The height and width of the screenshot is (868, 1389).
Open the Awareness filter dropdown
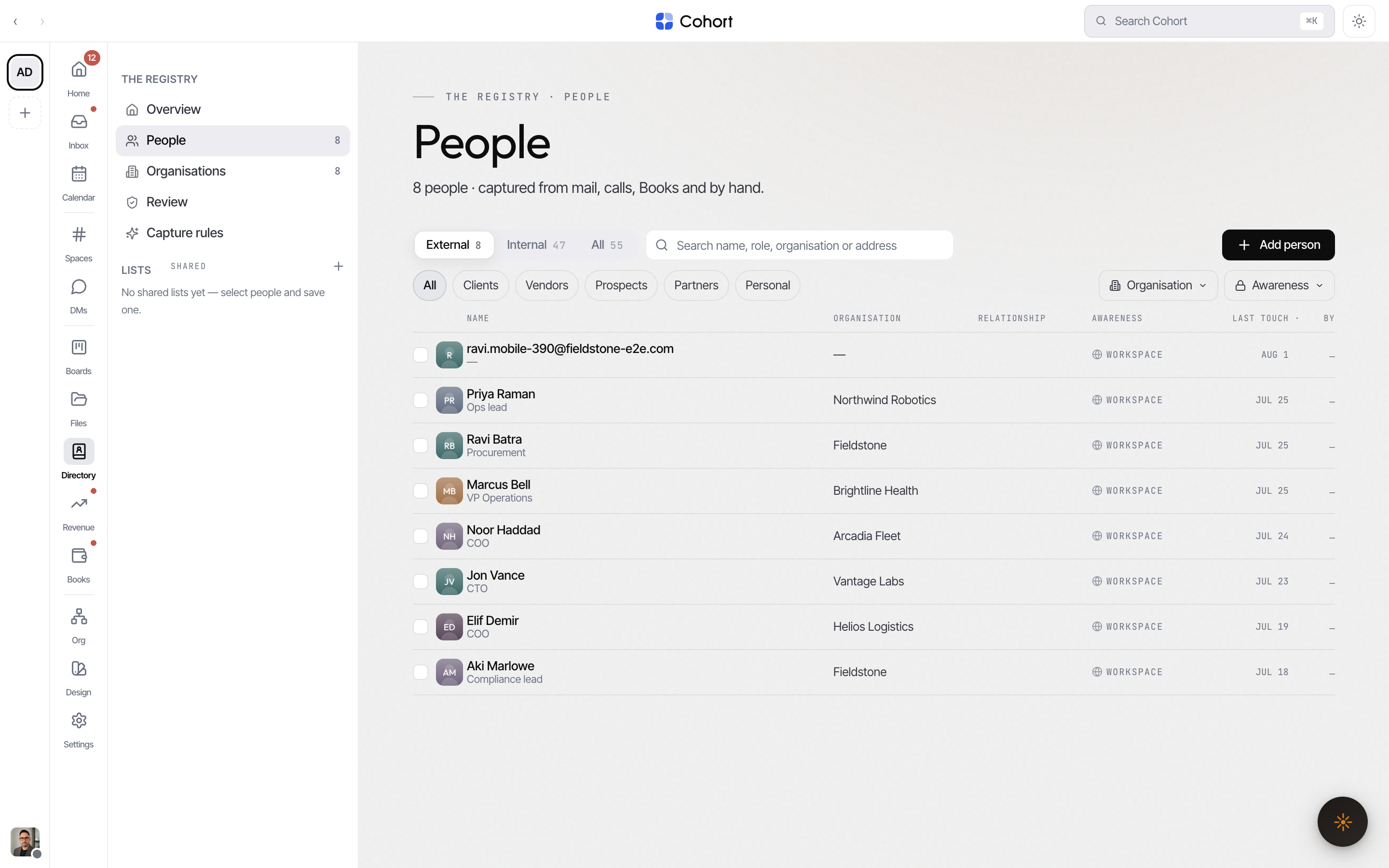coord(1279,285)
